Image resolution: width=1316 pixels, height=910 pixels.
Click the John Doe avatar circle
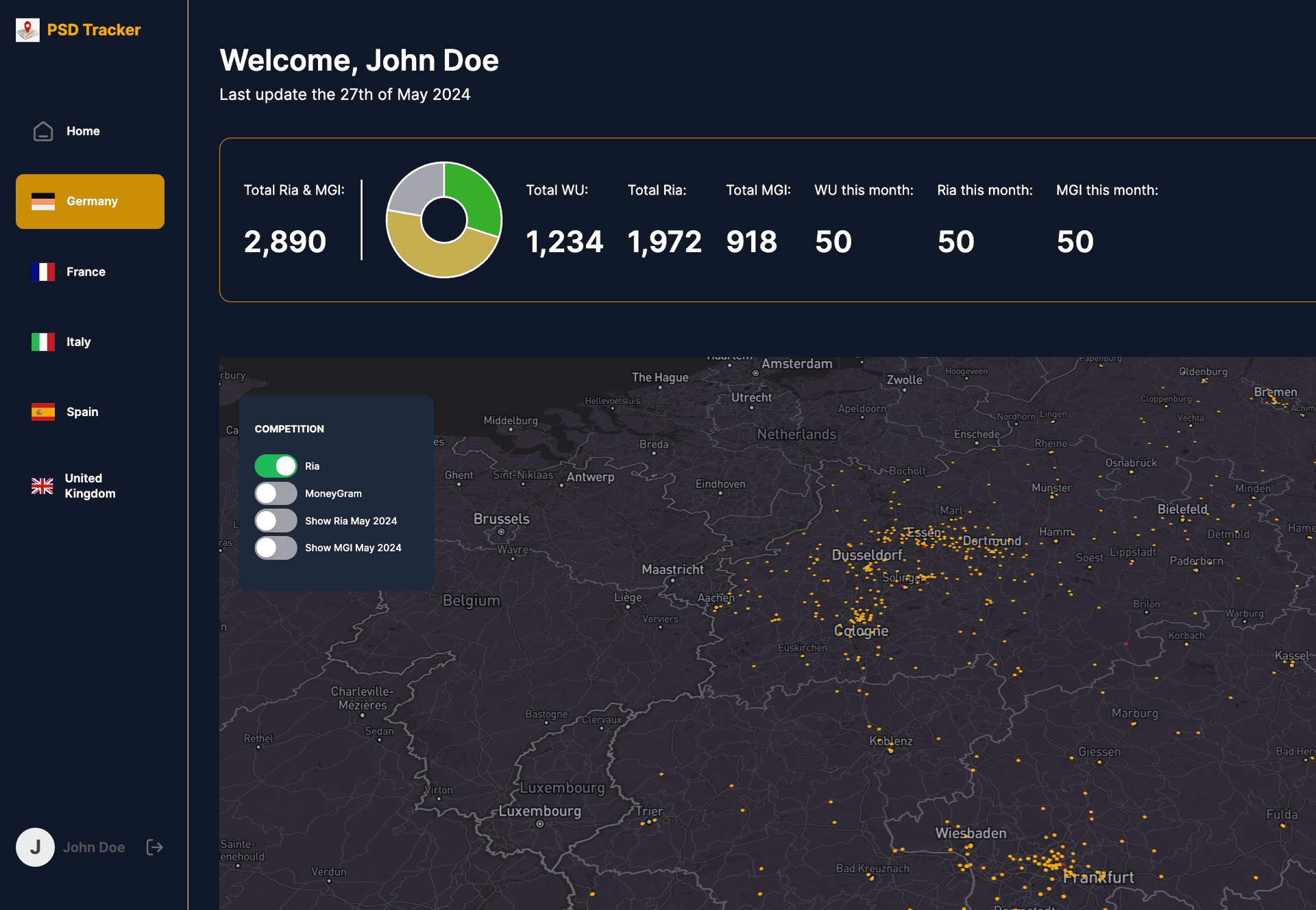click(35, 847)
